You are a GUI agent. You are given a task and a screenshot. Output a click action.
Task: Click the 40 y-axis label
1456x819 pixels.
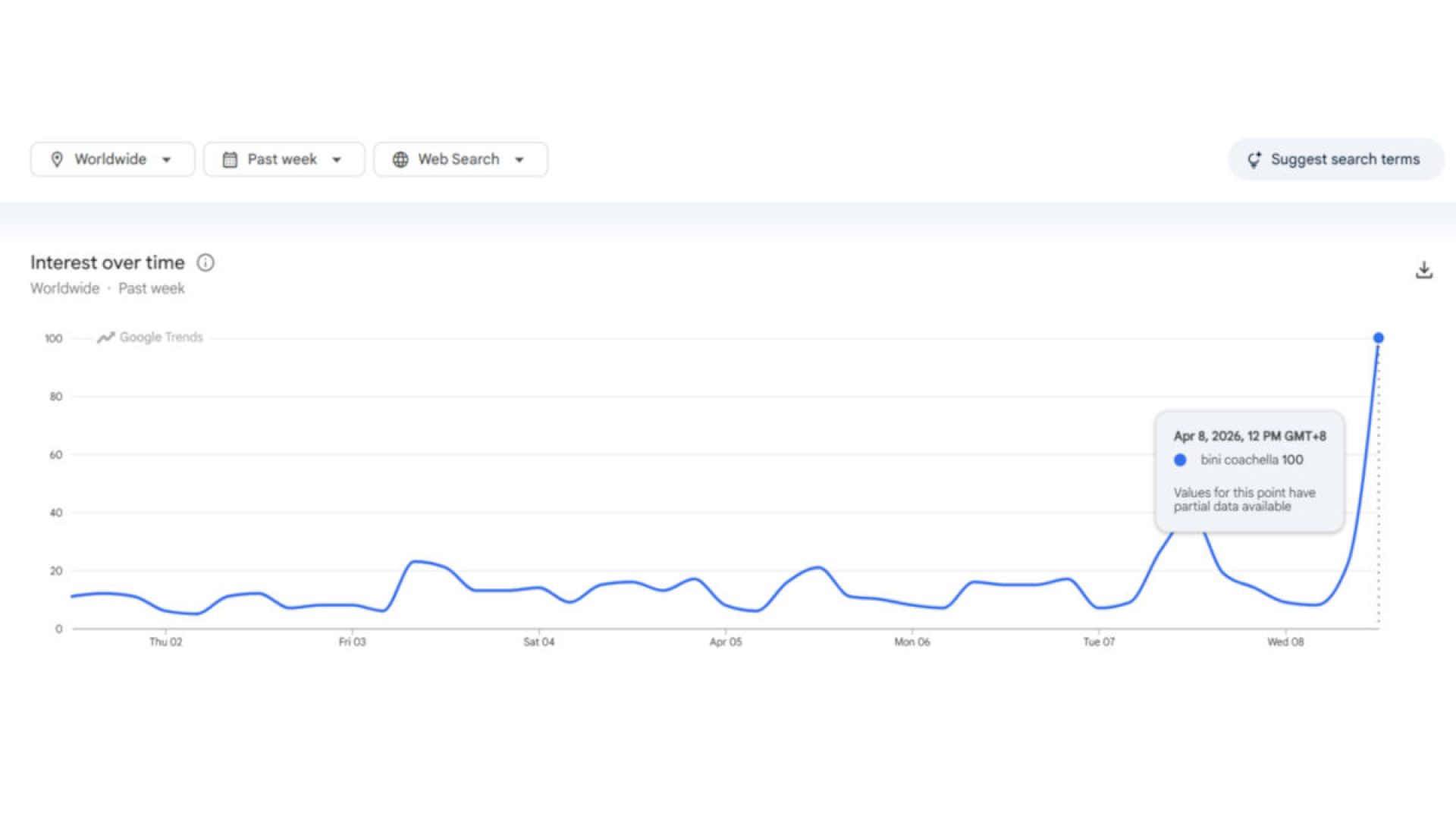click(56, 513)
